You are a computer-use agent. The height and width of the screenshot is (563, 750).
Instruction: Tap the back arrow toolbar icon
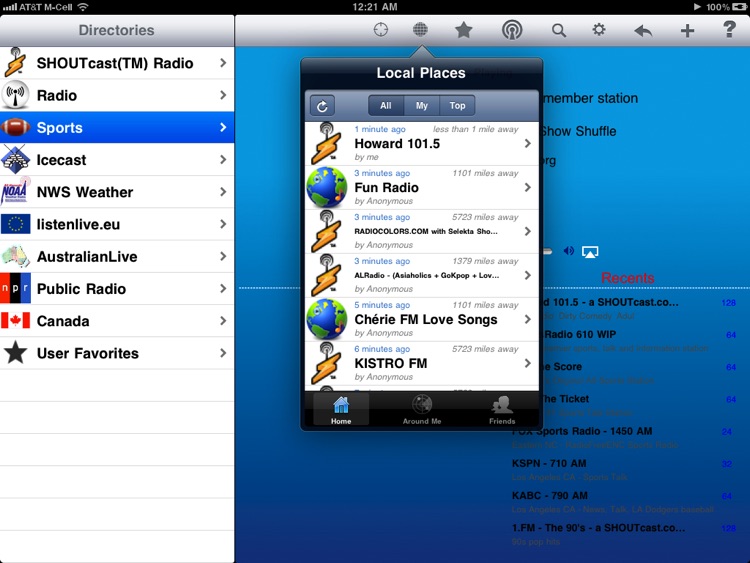[x=643, y=31]
